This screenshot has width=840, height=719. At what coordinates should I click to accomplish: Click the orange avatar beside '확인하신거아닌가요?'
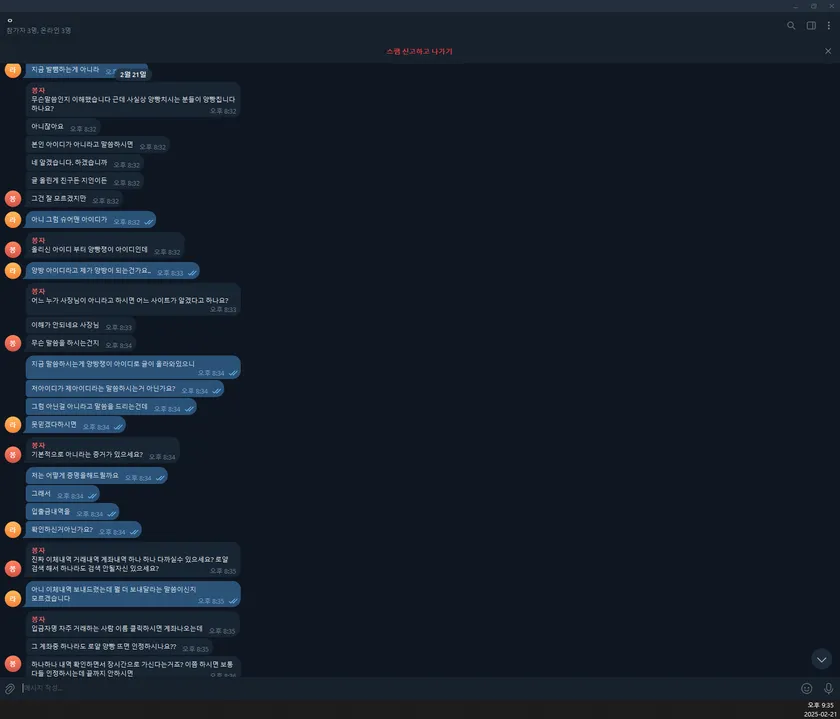pos(13,530)
